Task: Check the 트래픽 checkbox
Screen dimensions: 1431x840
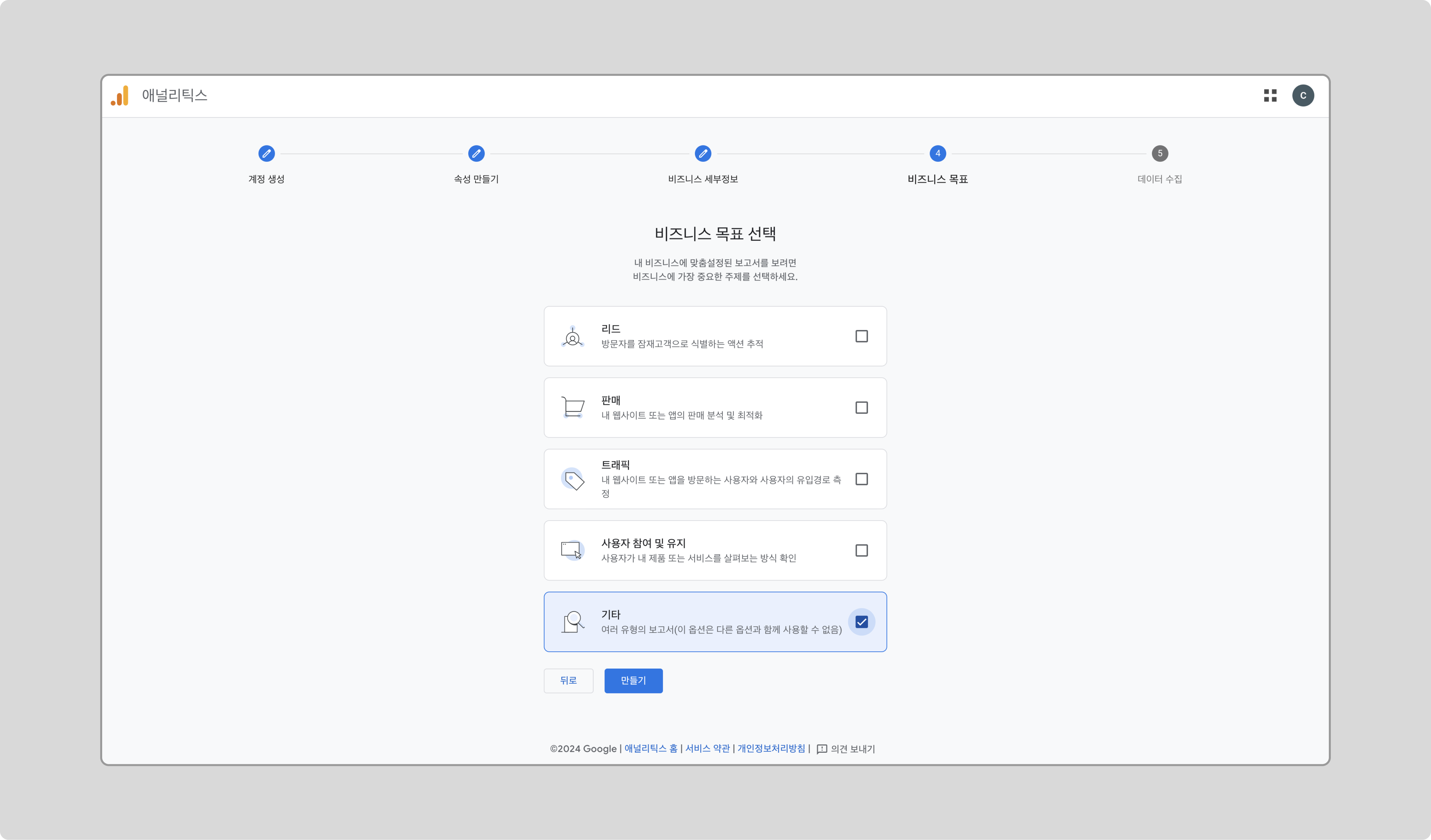Action: [861, 479]
